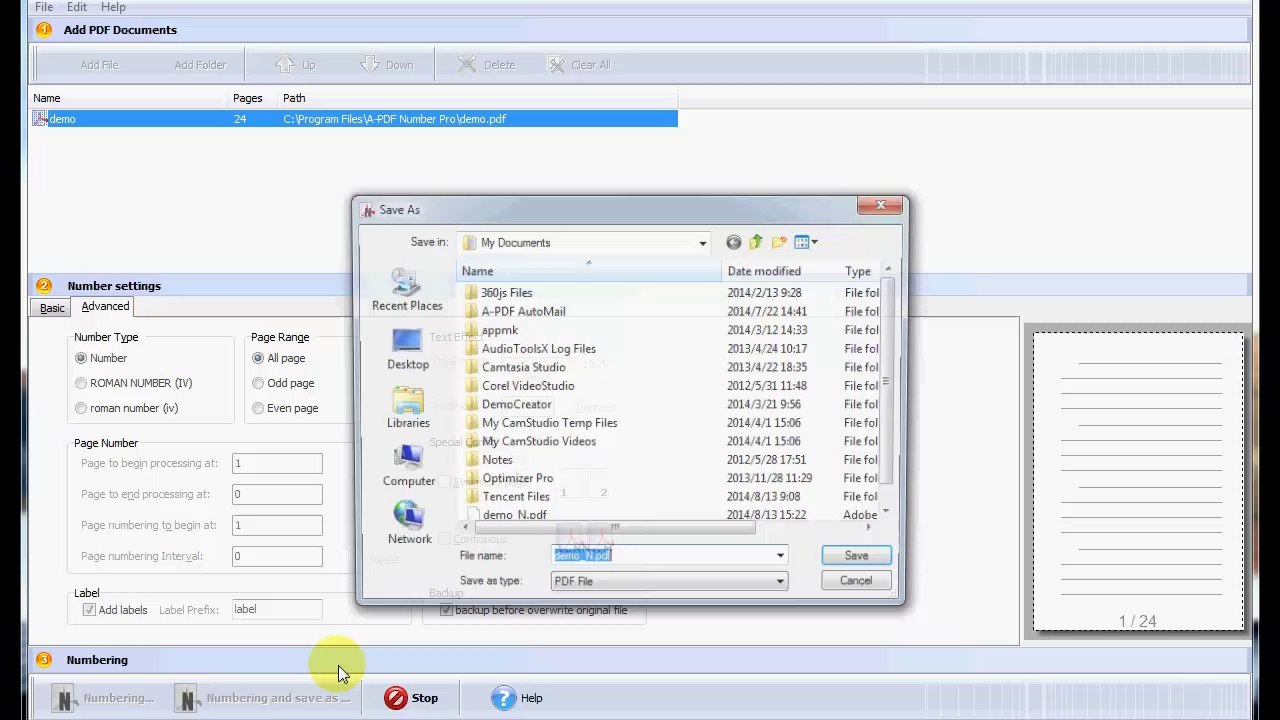The height and width of the screenshot is (720, 1280).
Task: Open the Edit menu
Action: [x=77, y=7]
